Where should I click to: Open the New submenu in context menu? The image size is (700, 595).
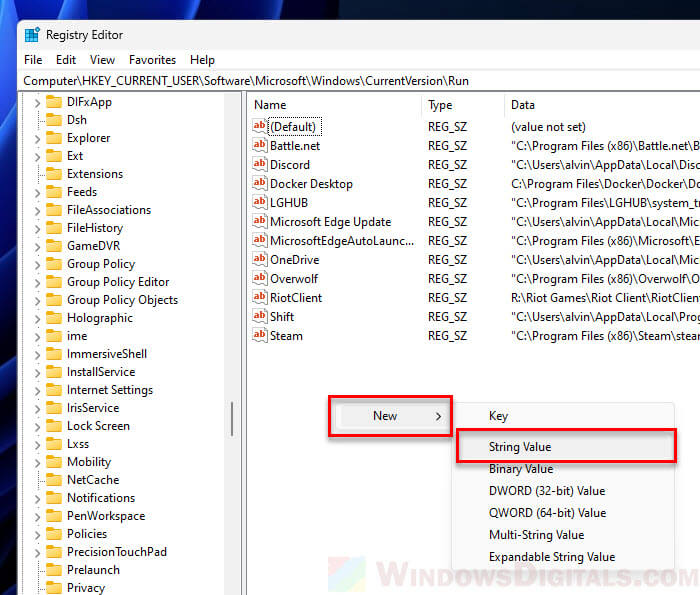point(390,416)
